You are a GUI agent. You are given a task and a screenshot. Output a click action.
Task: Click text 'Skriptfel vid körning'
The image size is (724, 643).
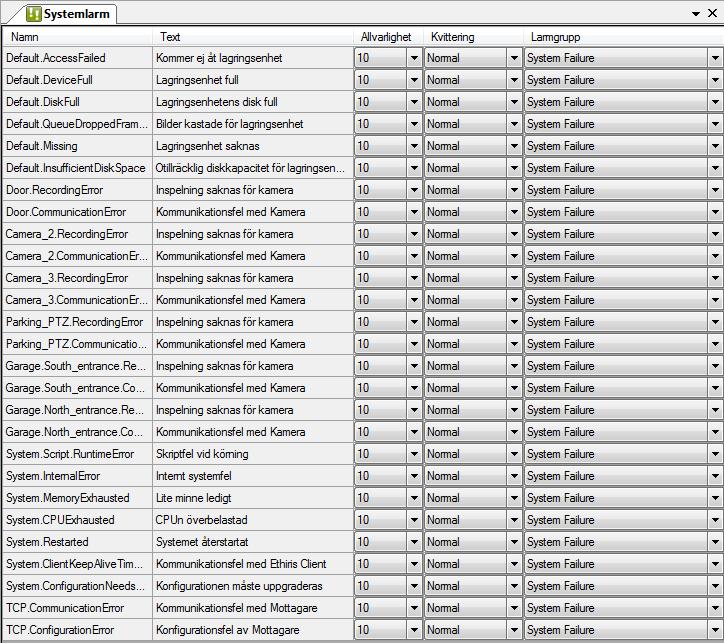(202, 454)
